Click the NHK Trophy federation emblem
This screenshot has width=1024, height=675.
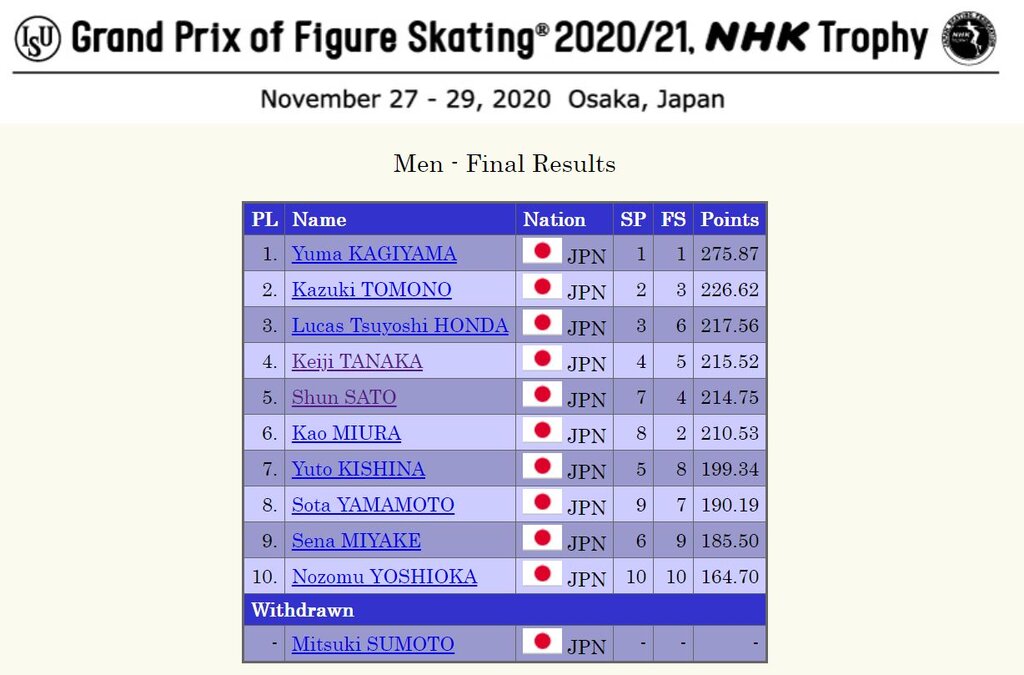[x=968, y=38]
